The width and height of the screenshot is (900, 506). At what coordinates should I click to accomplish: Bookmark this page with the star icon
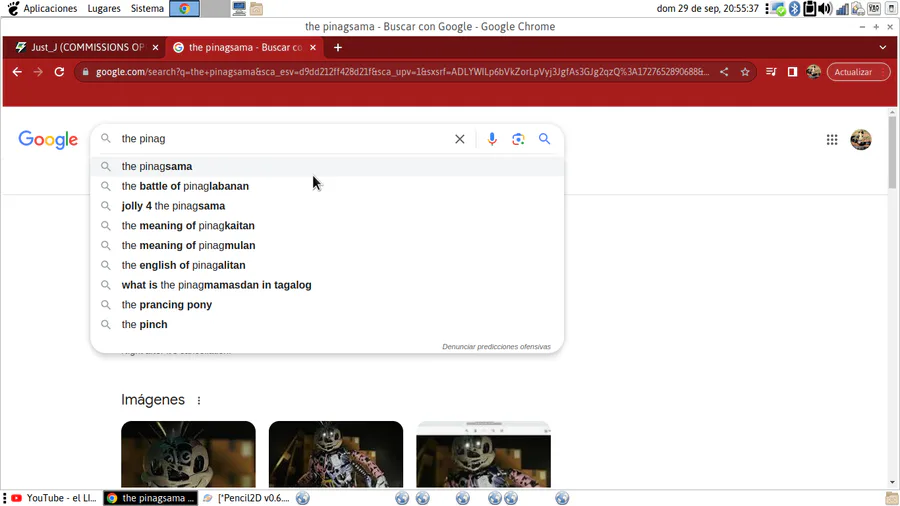(x=745, y=72)
